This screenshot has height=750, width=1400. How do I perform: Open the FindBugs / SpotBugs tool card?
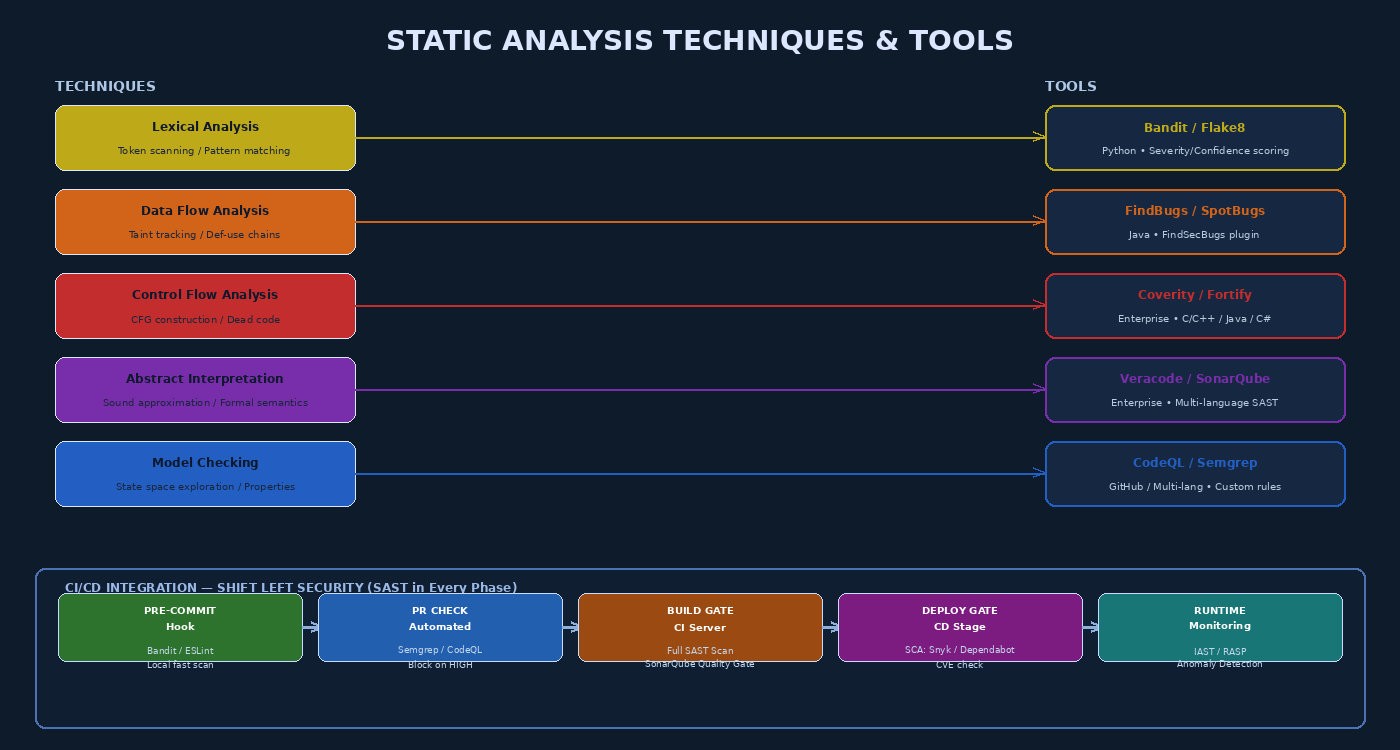click(x=1195, y=222)
